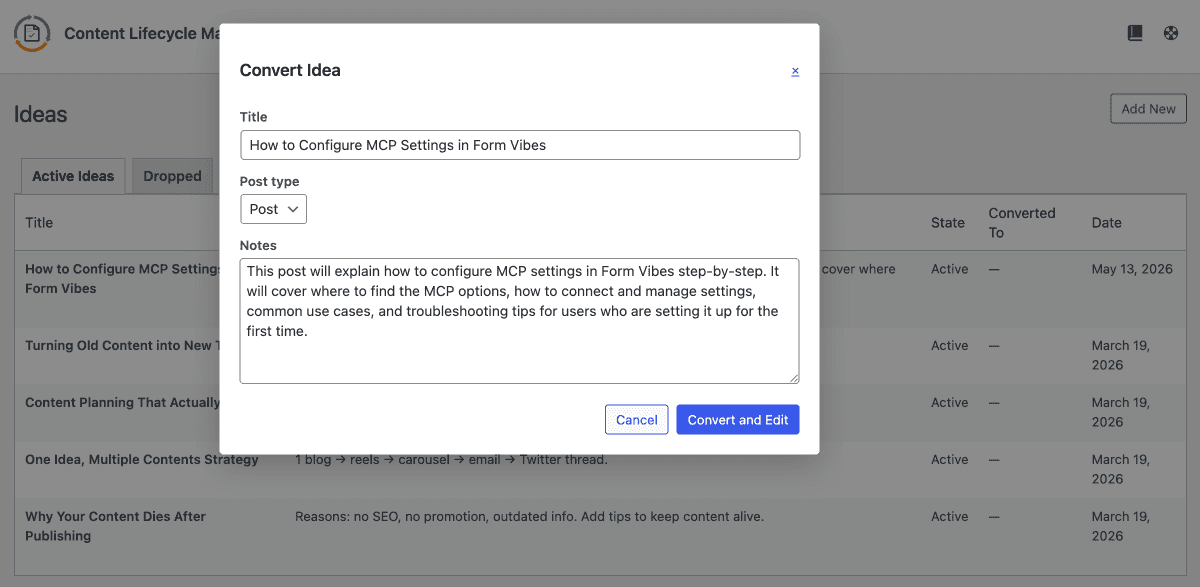Switch to the Dropped tab

coord(172,176)
